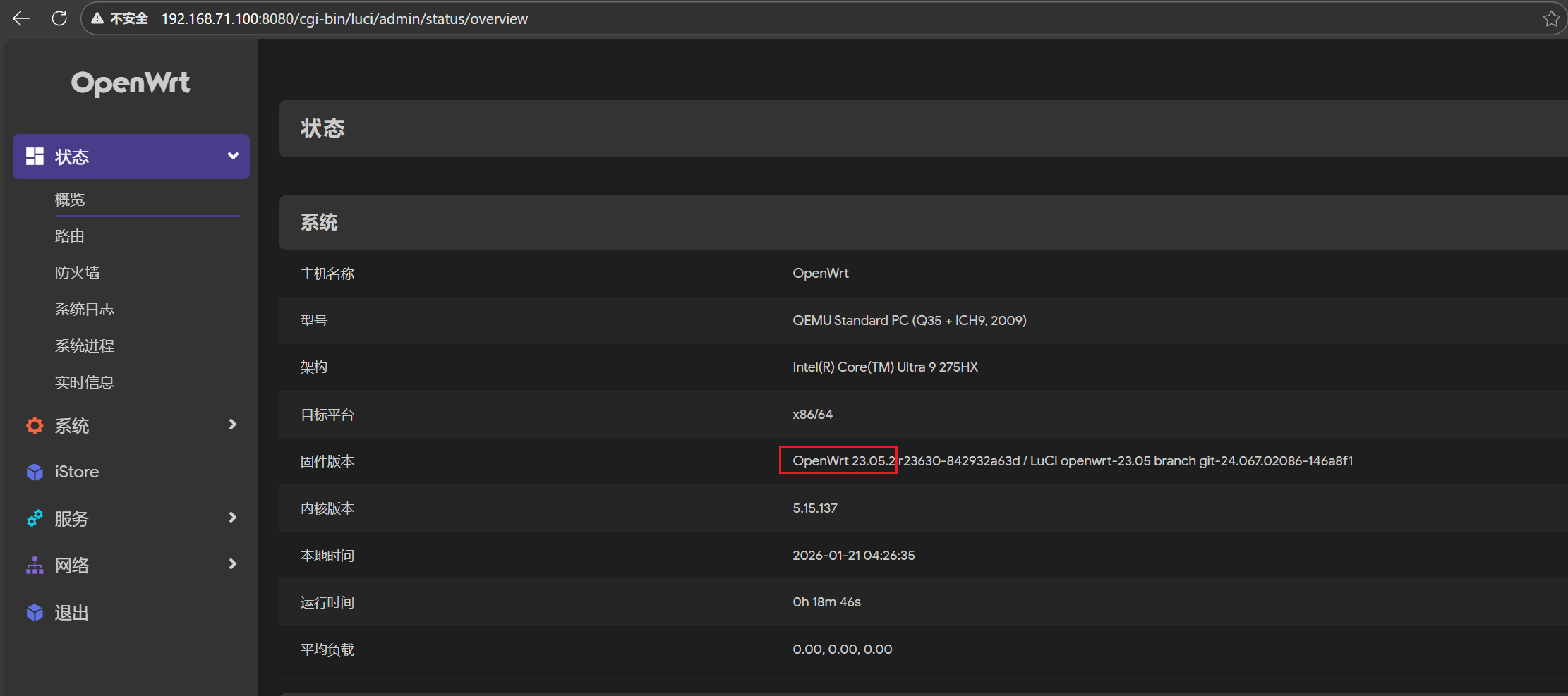This screenshot has height=696, width=1568.
Task: Open the 防火墙 status page
Action: (x=77, y=273)
